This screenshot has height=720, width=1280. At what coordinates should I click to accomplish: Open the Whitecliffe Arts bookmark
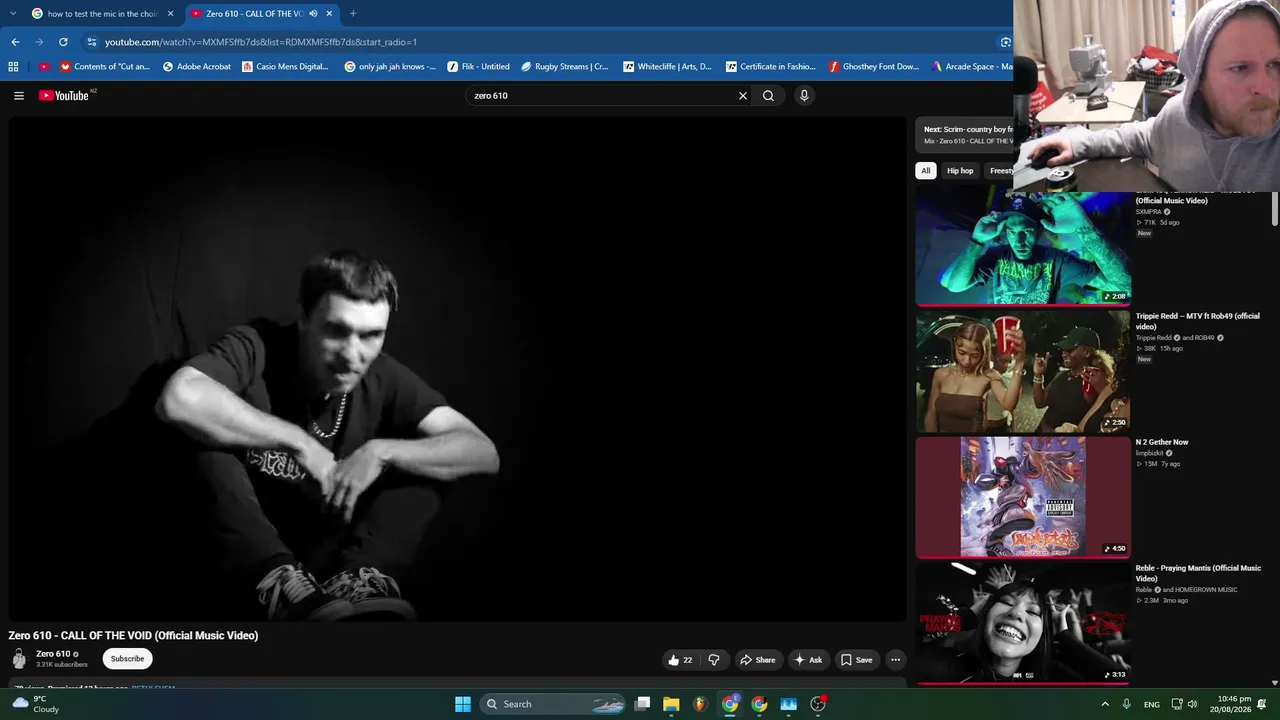[x=667, y=67]
